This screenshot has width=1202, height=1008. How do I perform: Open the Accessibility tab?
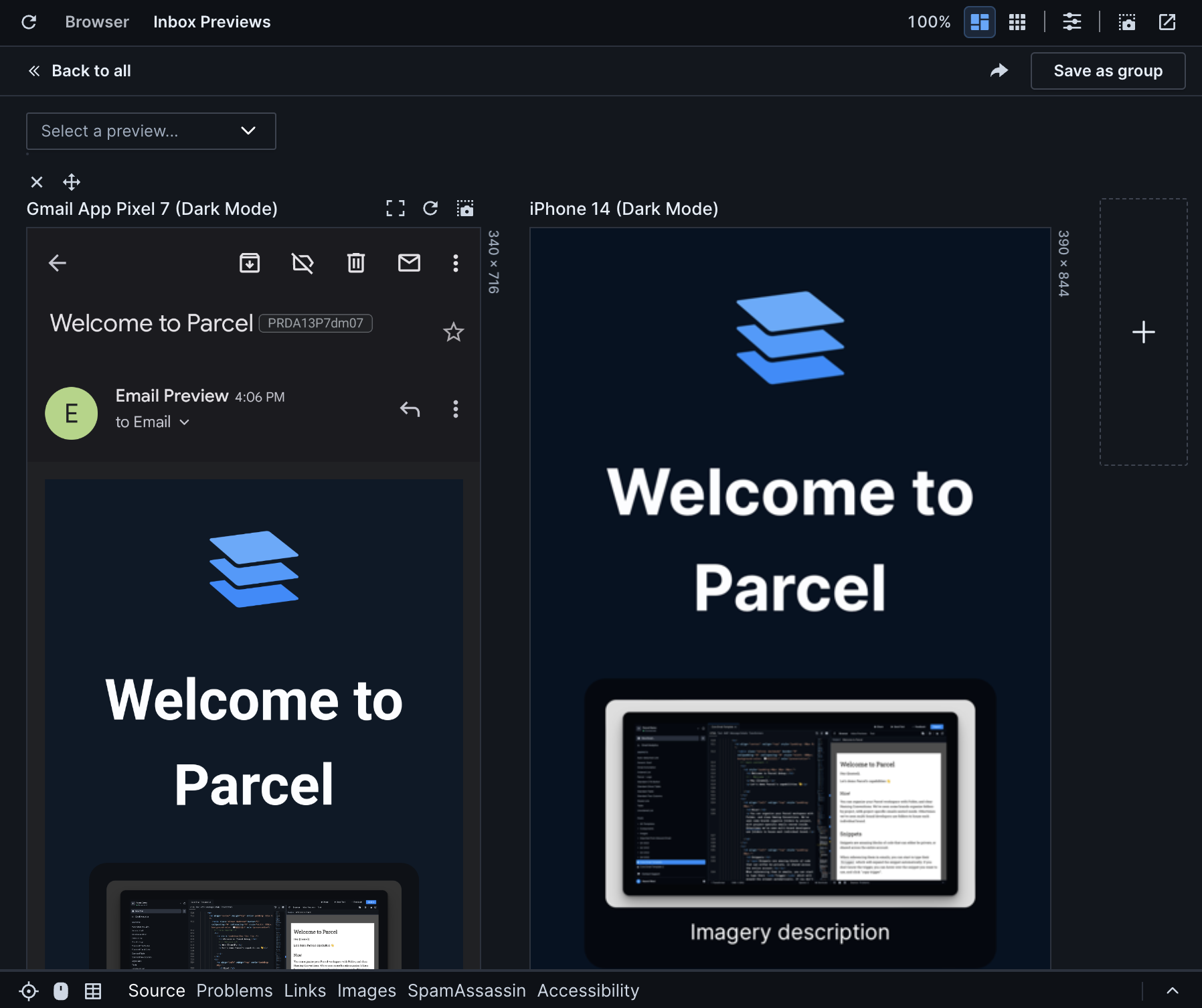[x=588, y=991]
